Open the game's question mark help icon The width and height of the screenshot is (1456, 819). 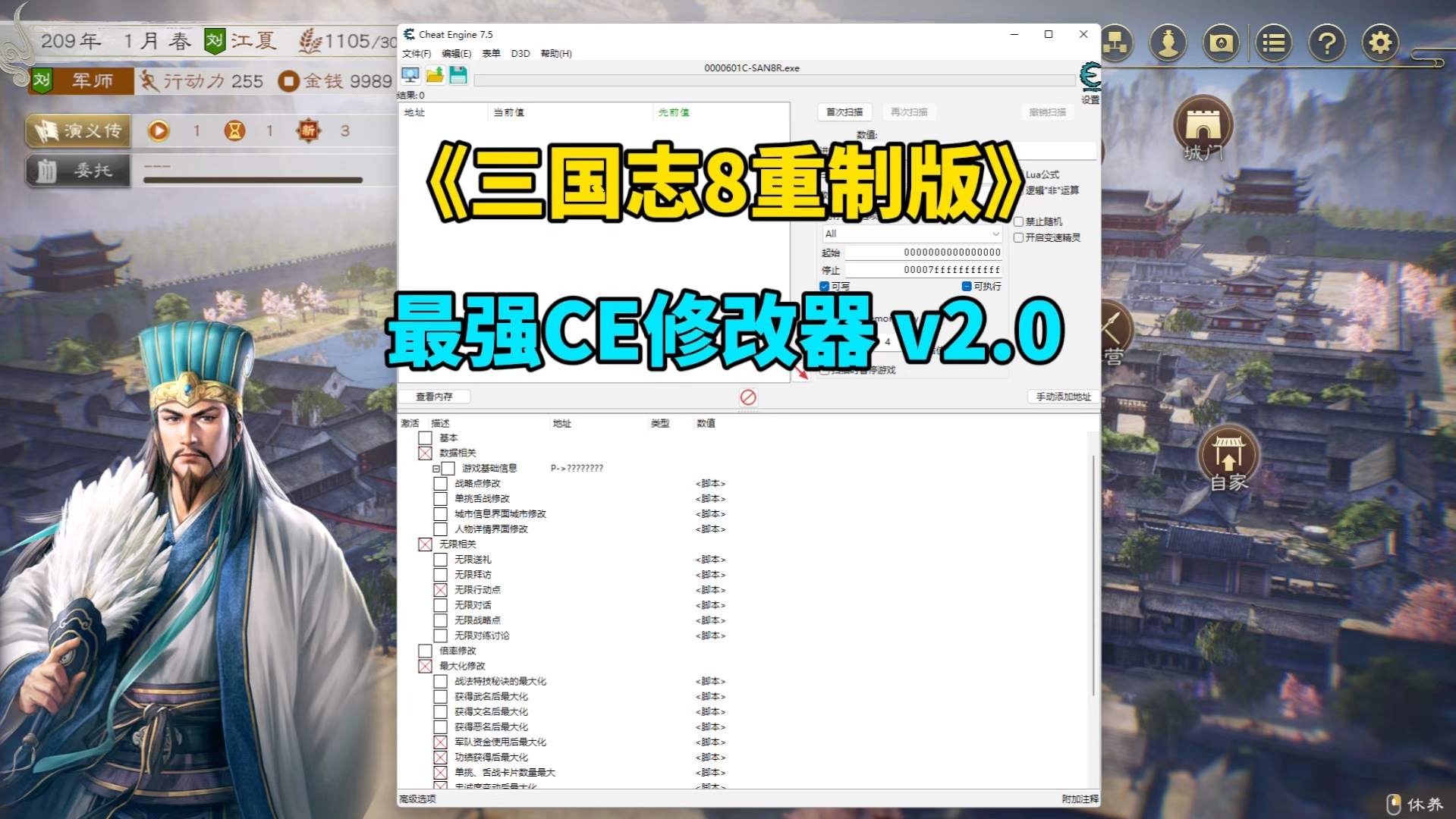1327,42
